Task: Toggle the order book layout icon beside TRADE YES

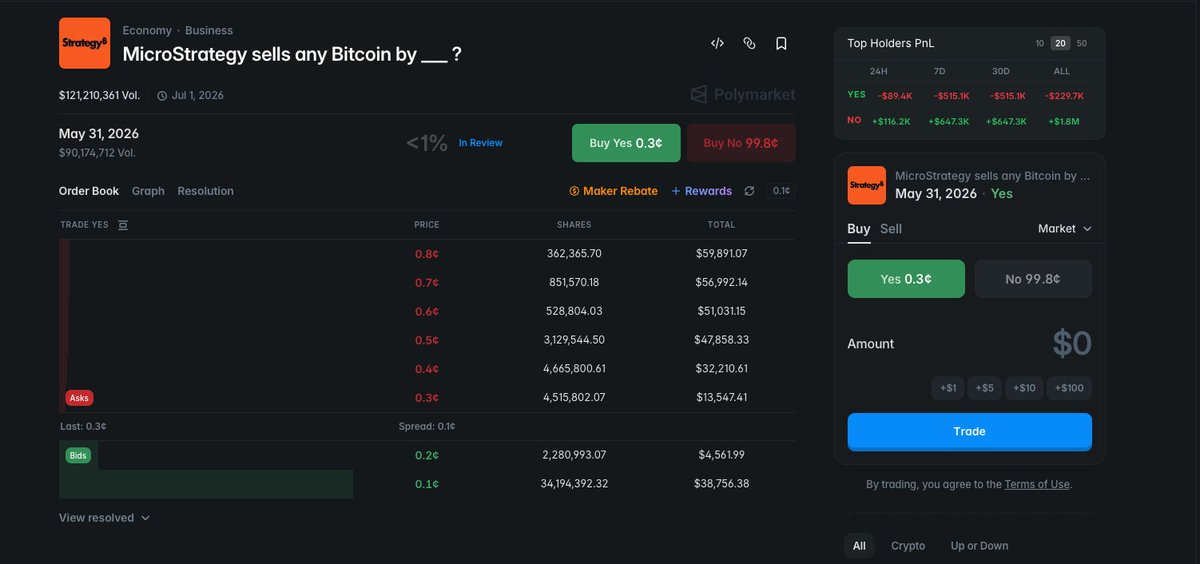Action: 123,225
